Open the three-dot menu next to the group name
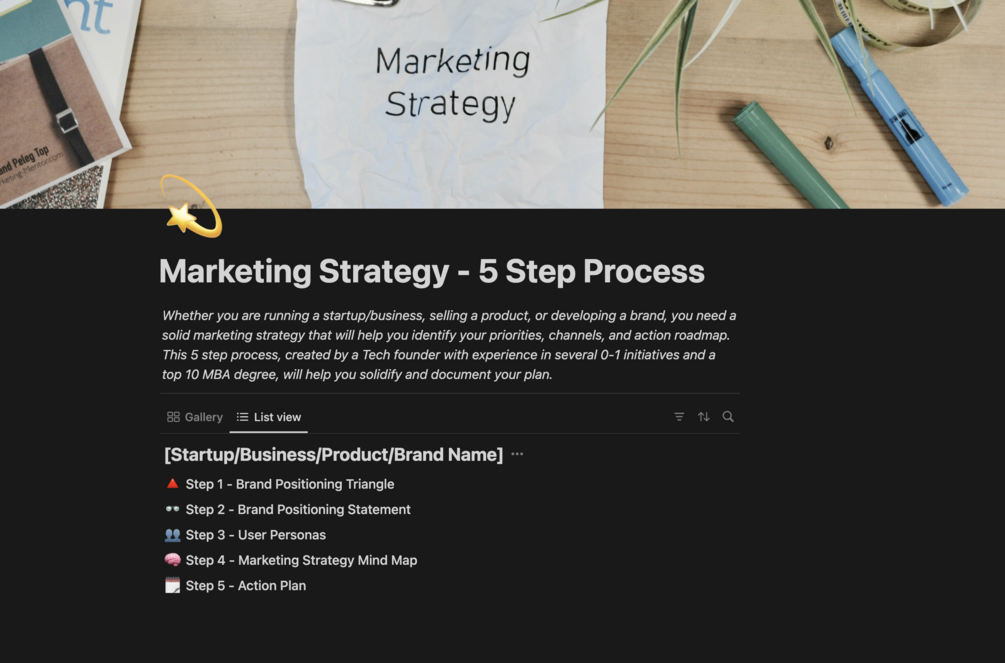 pos(517,454)
